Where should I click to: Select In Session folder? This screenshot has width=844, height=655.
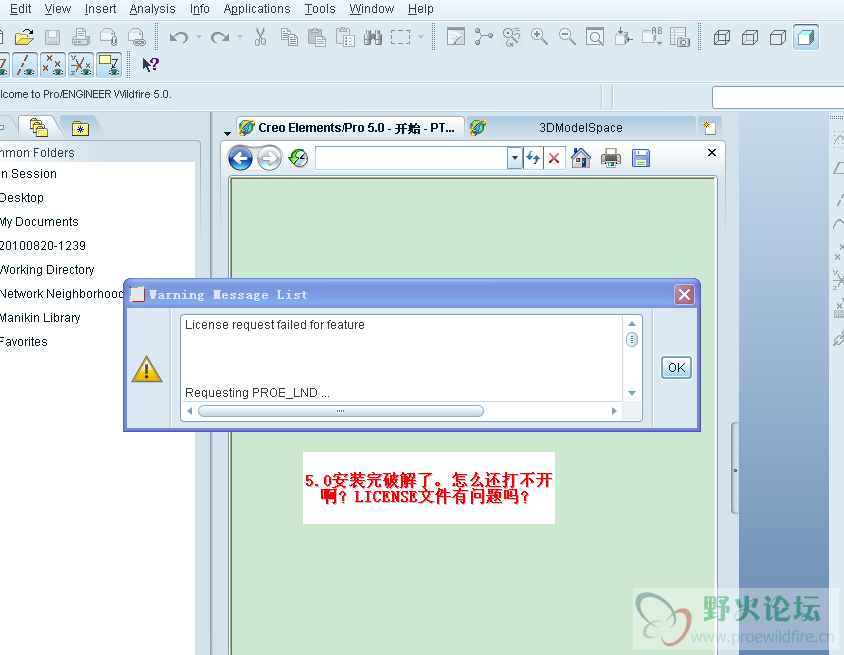pos(29,174)
